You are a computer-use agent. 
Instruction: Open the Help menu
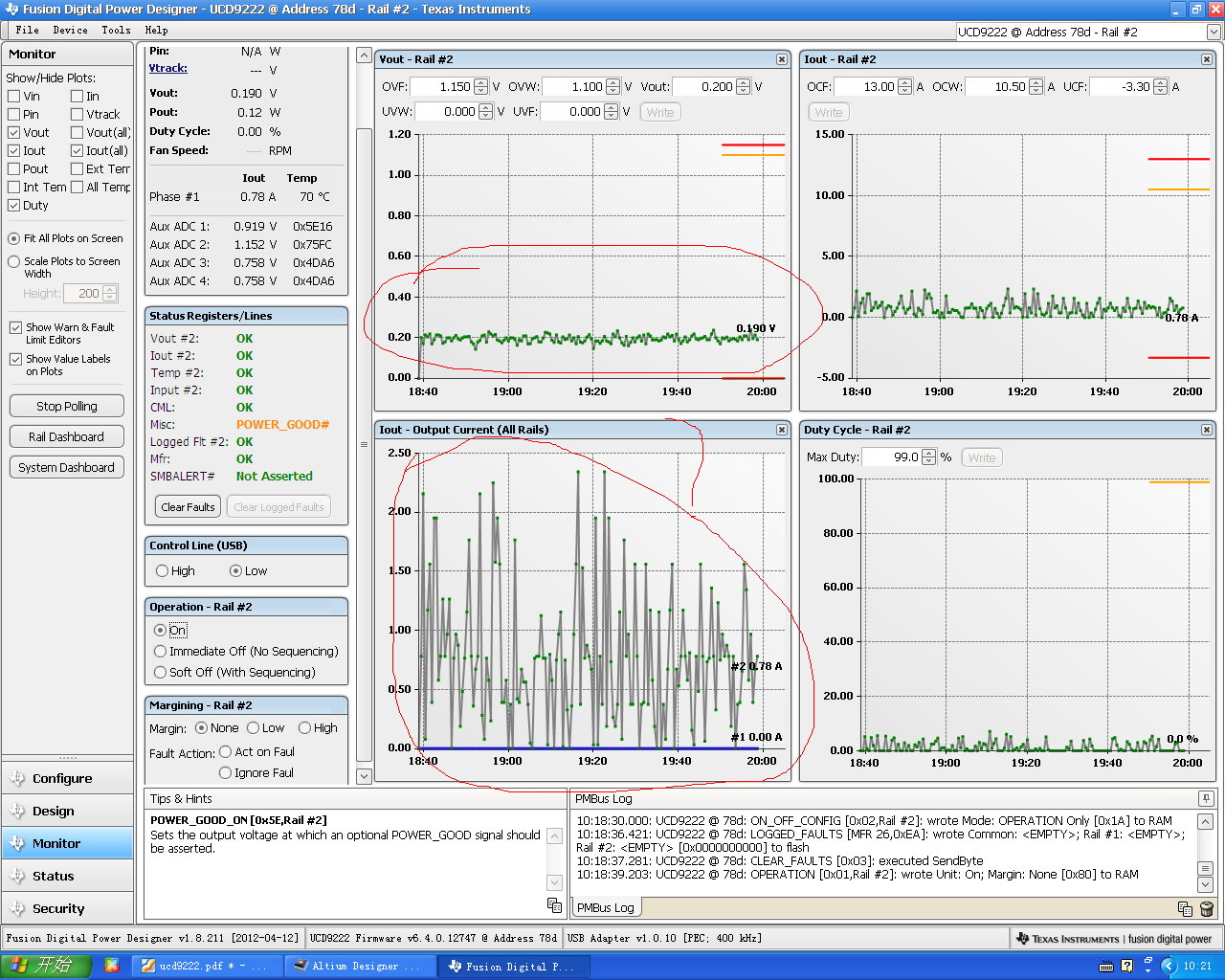156,30
